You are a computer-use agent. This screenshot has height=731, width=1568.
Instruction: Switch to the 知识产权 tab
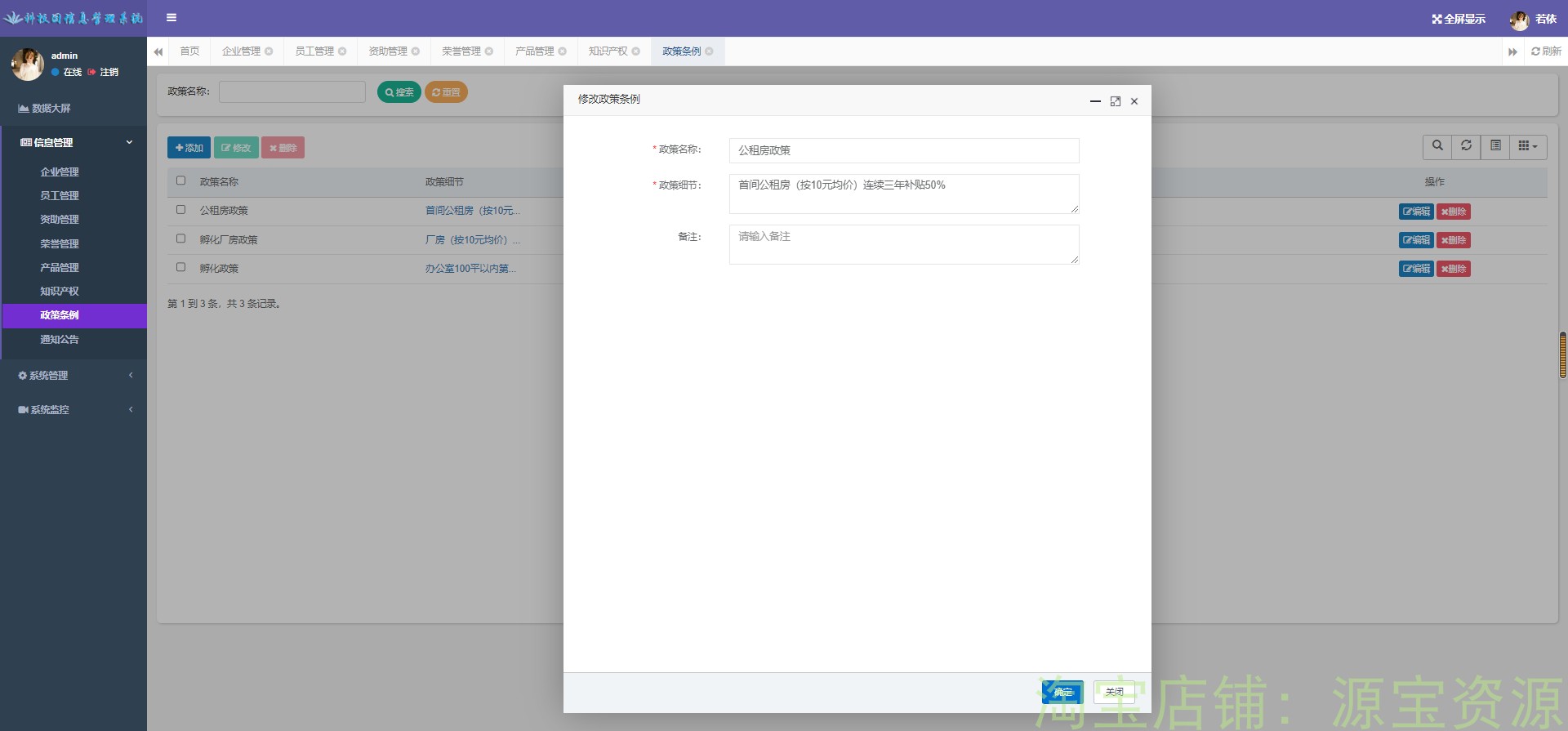tap(608, 51)
